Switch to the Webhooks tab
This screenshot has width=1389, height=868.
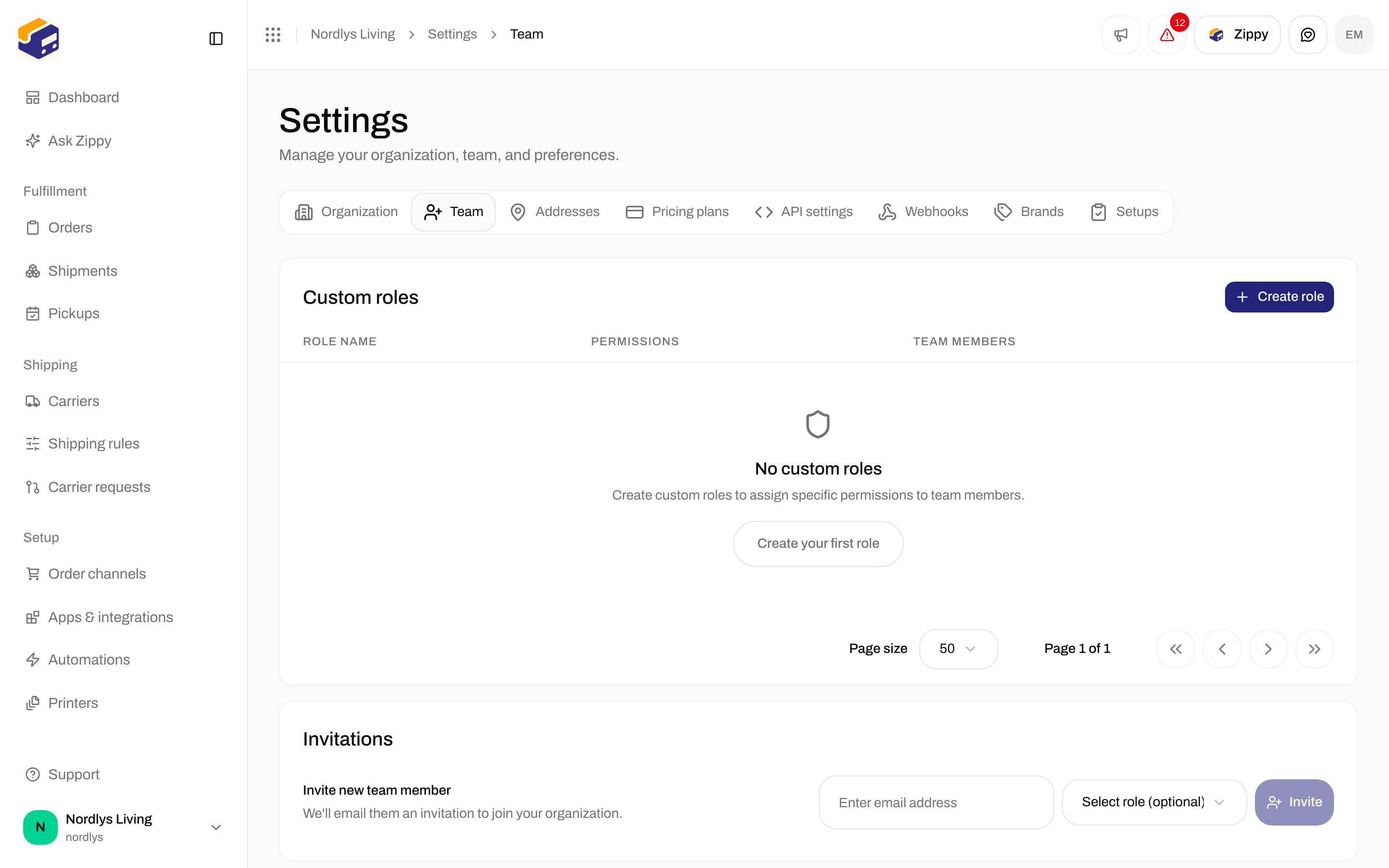(x=924, y=212)
